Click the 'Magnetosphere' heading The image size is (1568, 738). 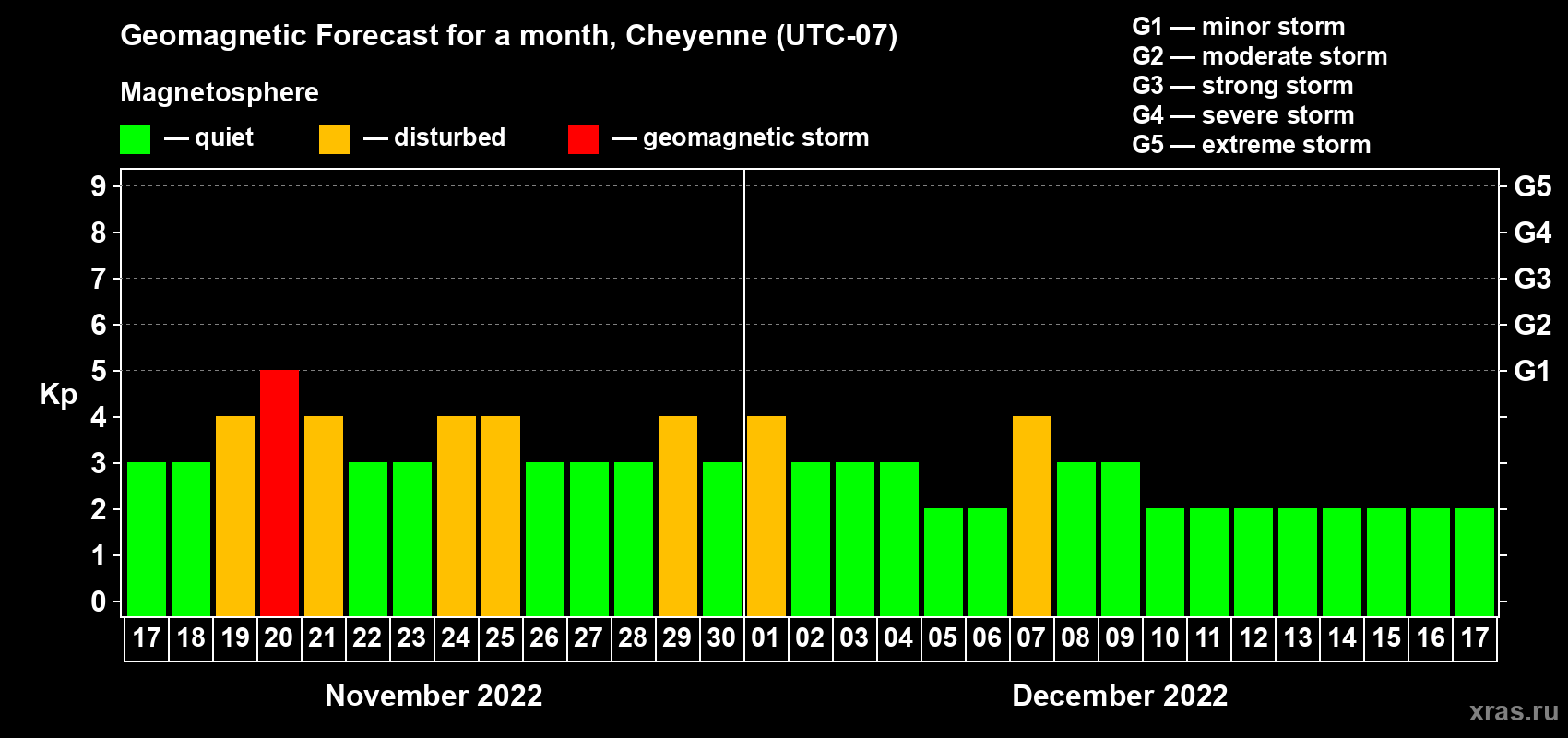pos(220,92)
